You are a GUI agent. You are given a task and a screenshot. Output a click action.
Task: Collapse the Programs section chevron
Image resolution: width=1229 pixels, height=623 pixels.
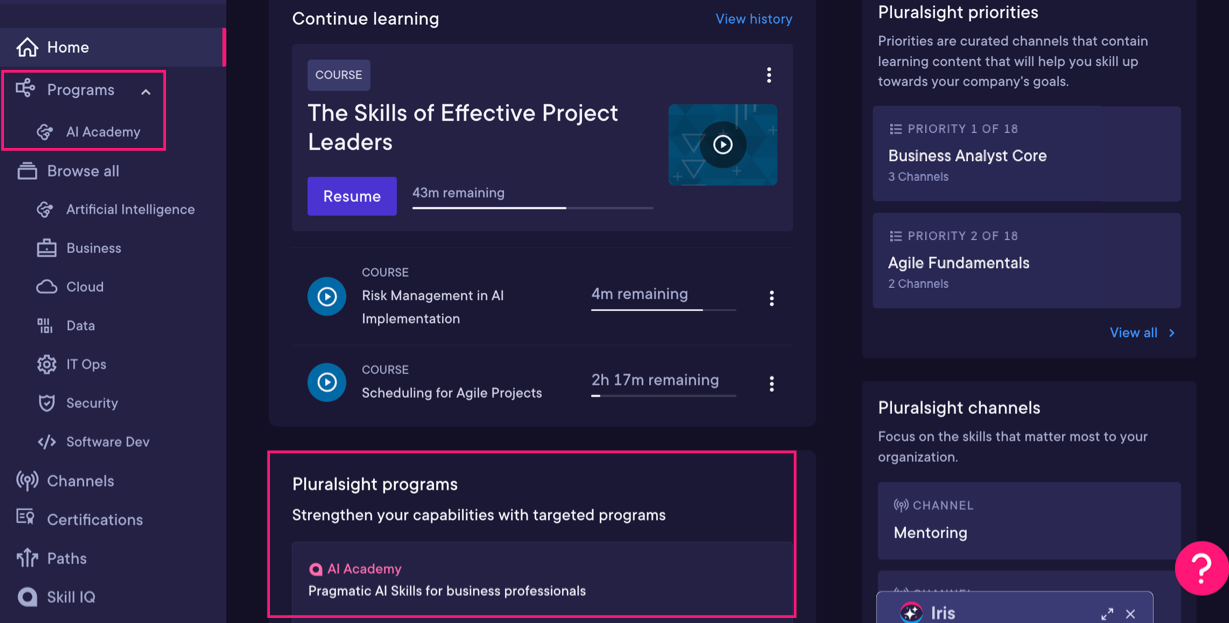(146, 91)
